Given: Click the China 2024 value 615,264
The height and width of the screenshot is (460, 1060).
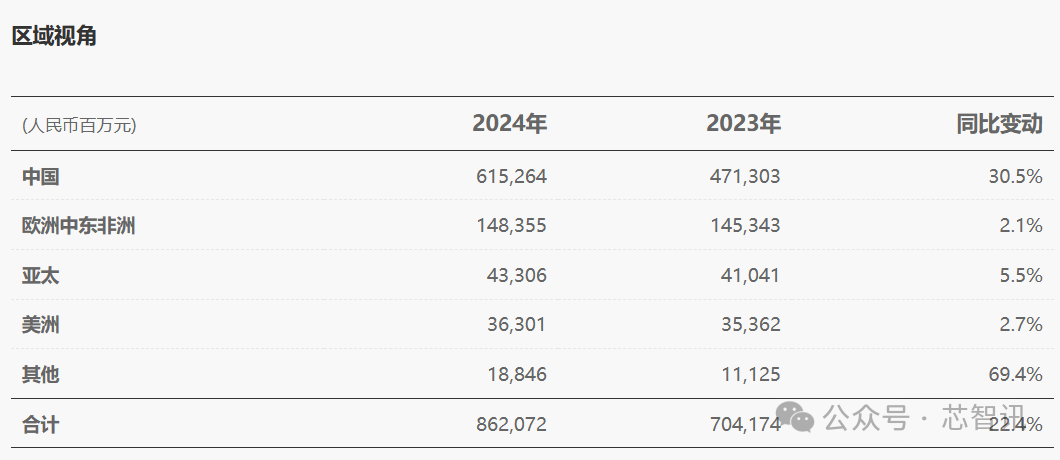Looking at the screenshot, I should point(511,177).
